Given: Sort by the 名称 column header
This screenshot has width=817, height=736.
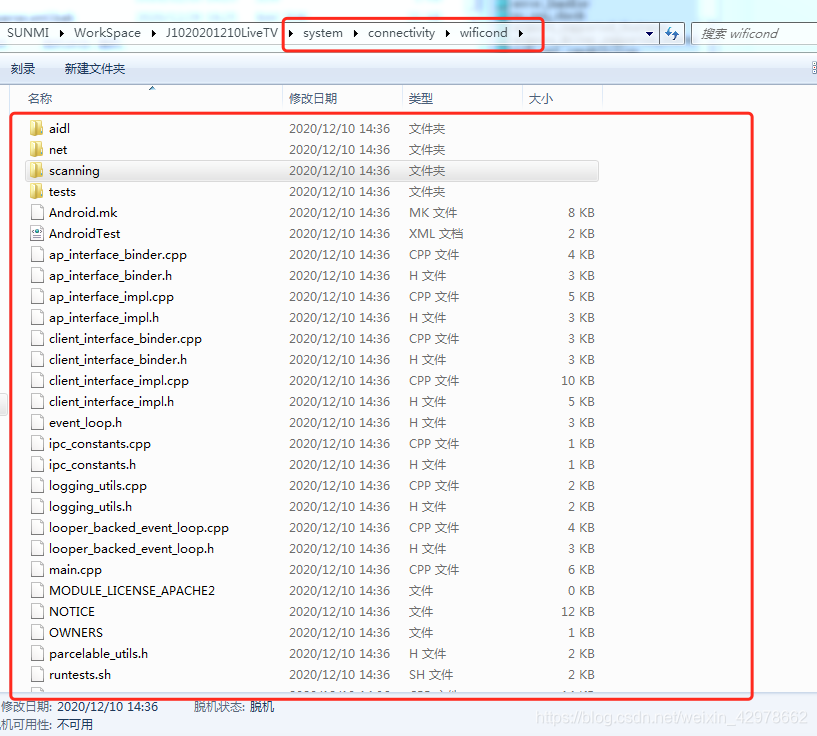Looking at the screenshot, I should pyautogui.click(x=147, y=98).
